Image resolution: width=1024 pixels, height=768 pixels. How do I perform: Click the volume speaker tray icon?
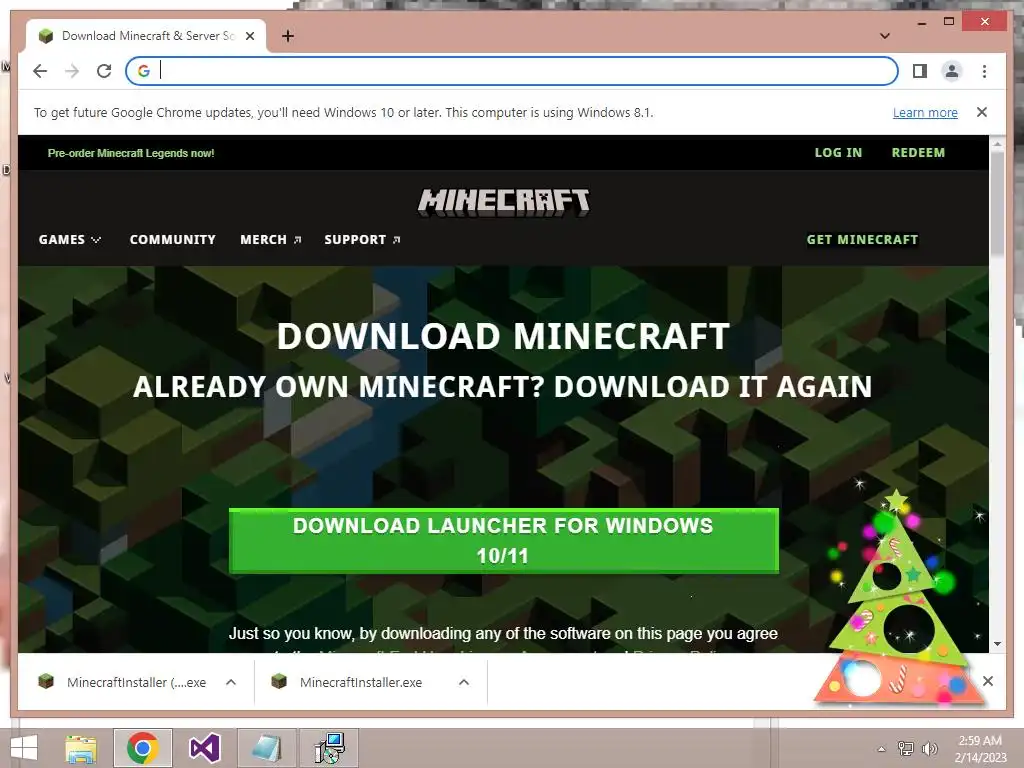pyautogui.click(x=929, y=749)
